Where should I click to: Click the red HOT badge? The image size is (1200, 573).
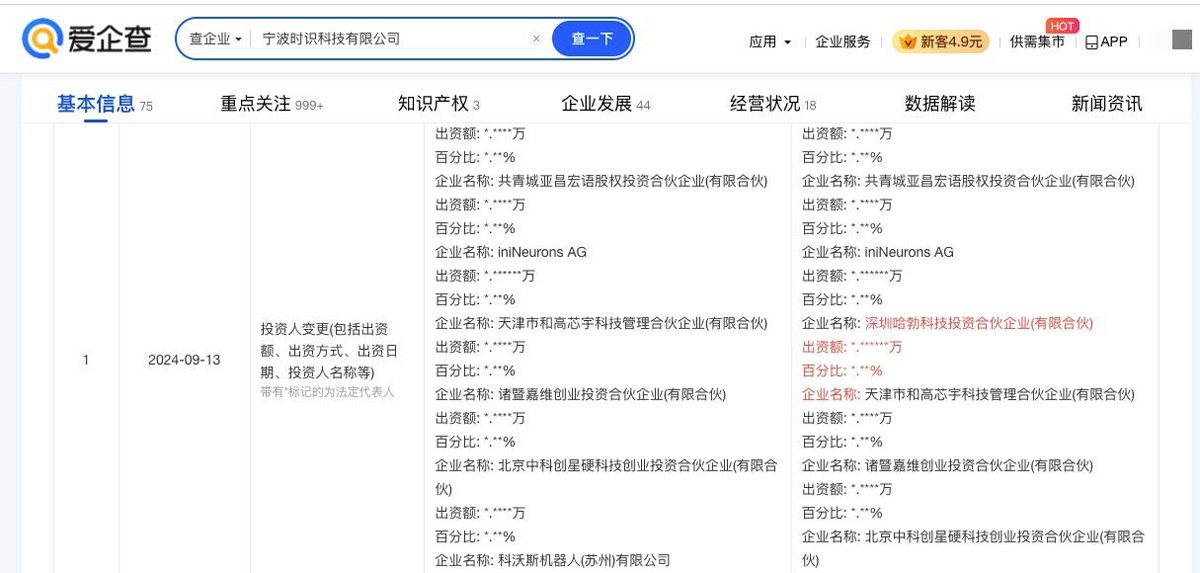1062,26
